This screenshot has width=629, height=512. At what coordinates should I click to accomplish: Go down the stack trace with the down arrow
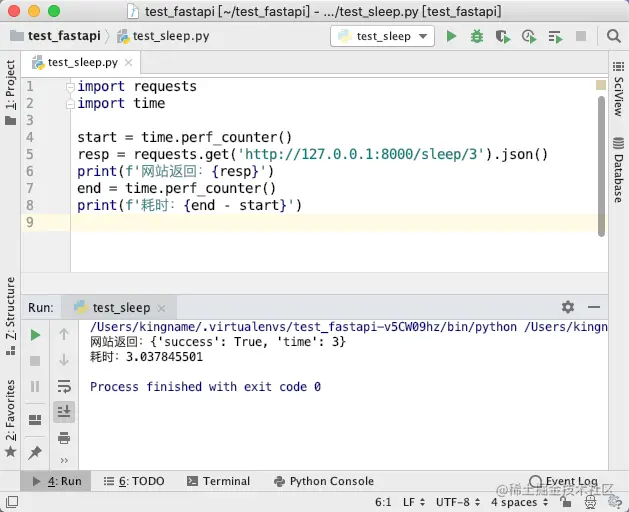(x=64, y=360)
